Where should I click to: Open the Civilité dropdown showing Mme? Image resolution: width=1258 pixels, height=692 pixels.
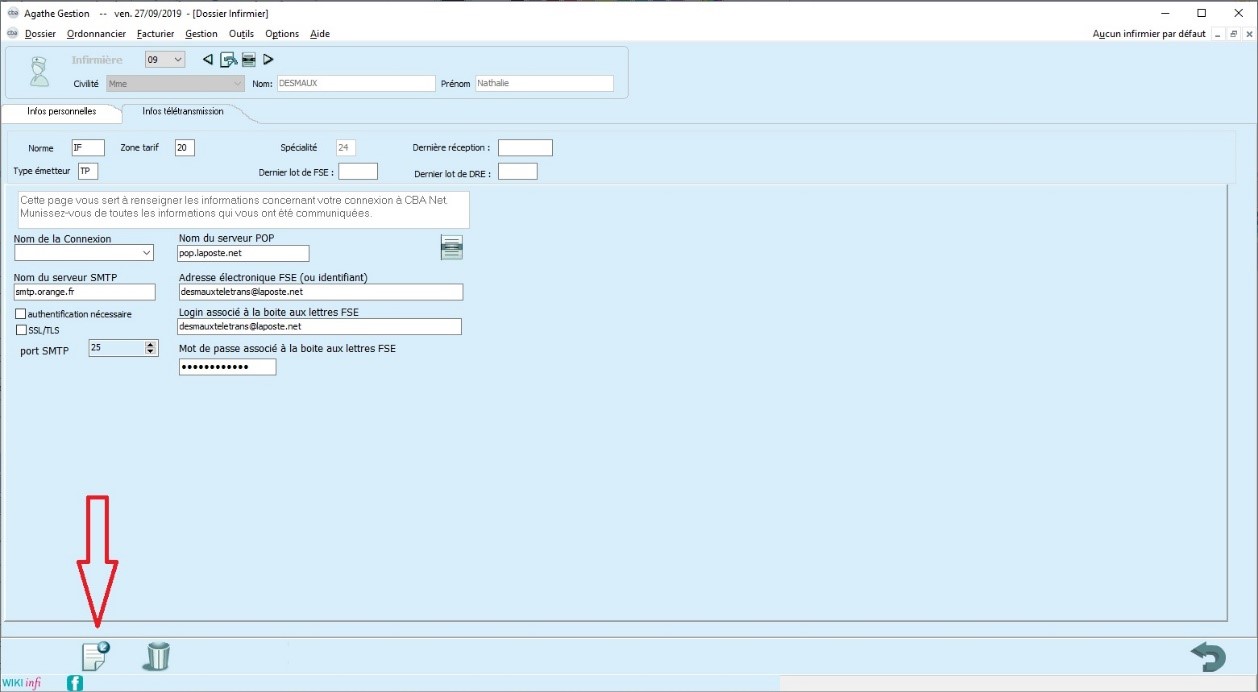click(237, 84)
